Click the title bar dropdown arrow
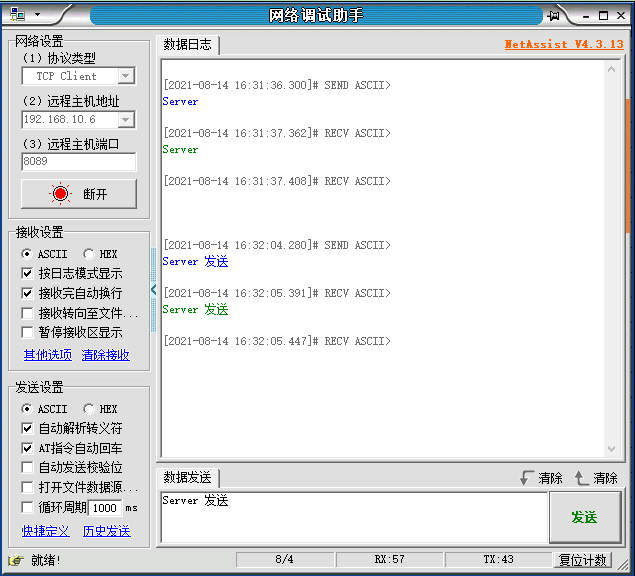Viewport: 635px width, 576px height. click(x=38, y=15)
